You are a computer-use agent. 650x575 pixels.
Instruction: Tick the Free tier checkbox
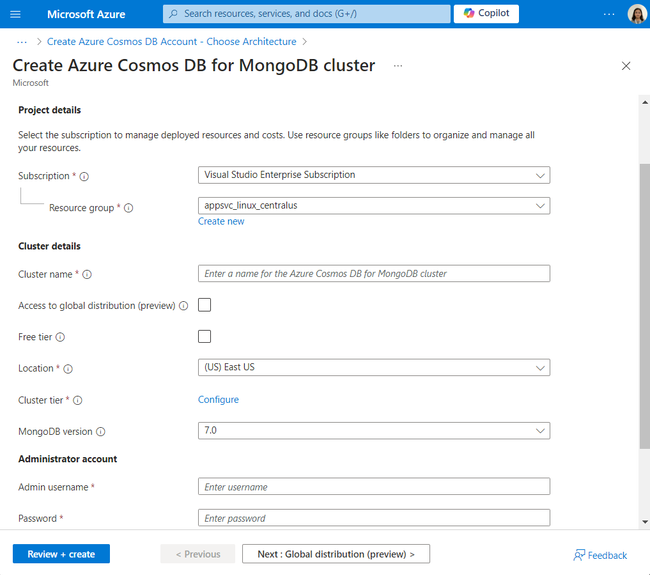(205, 337)
